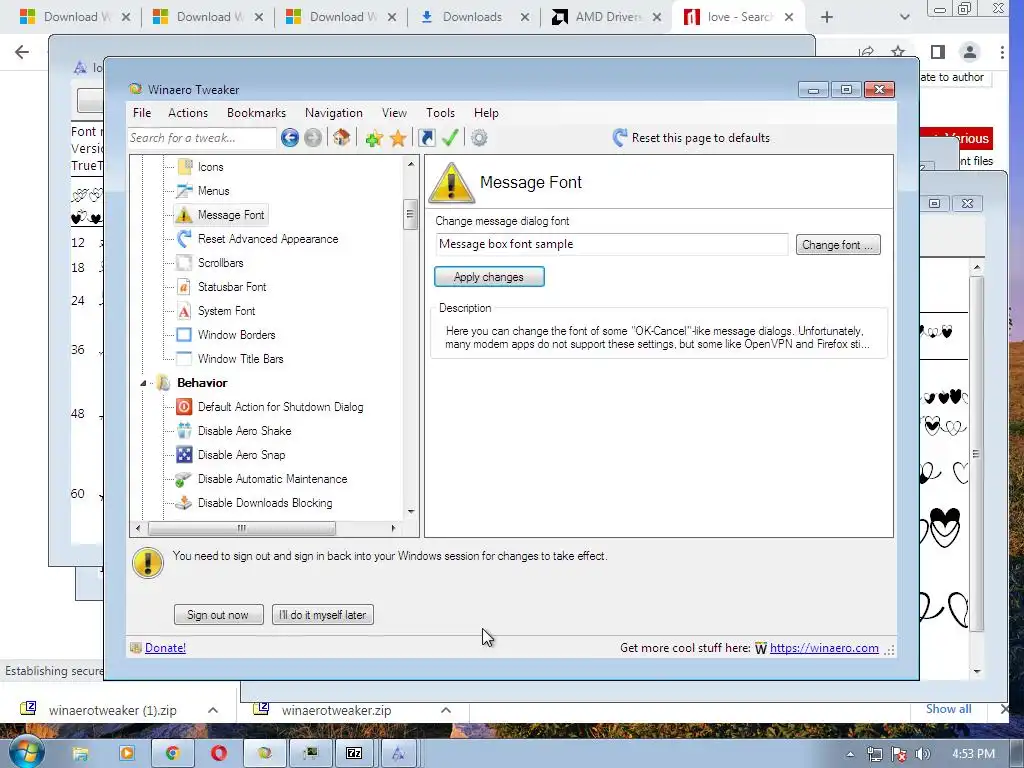Click the Message box font sample field

pyautogui.click(x=612, y=244)
